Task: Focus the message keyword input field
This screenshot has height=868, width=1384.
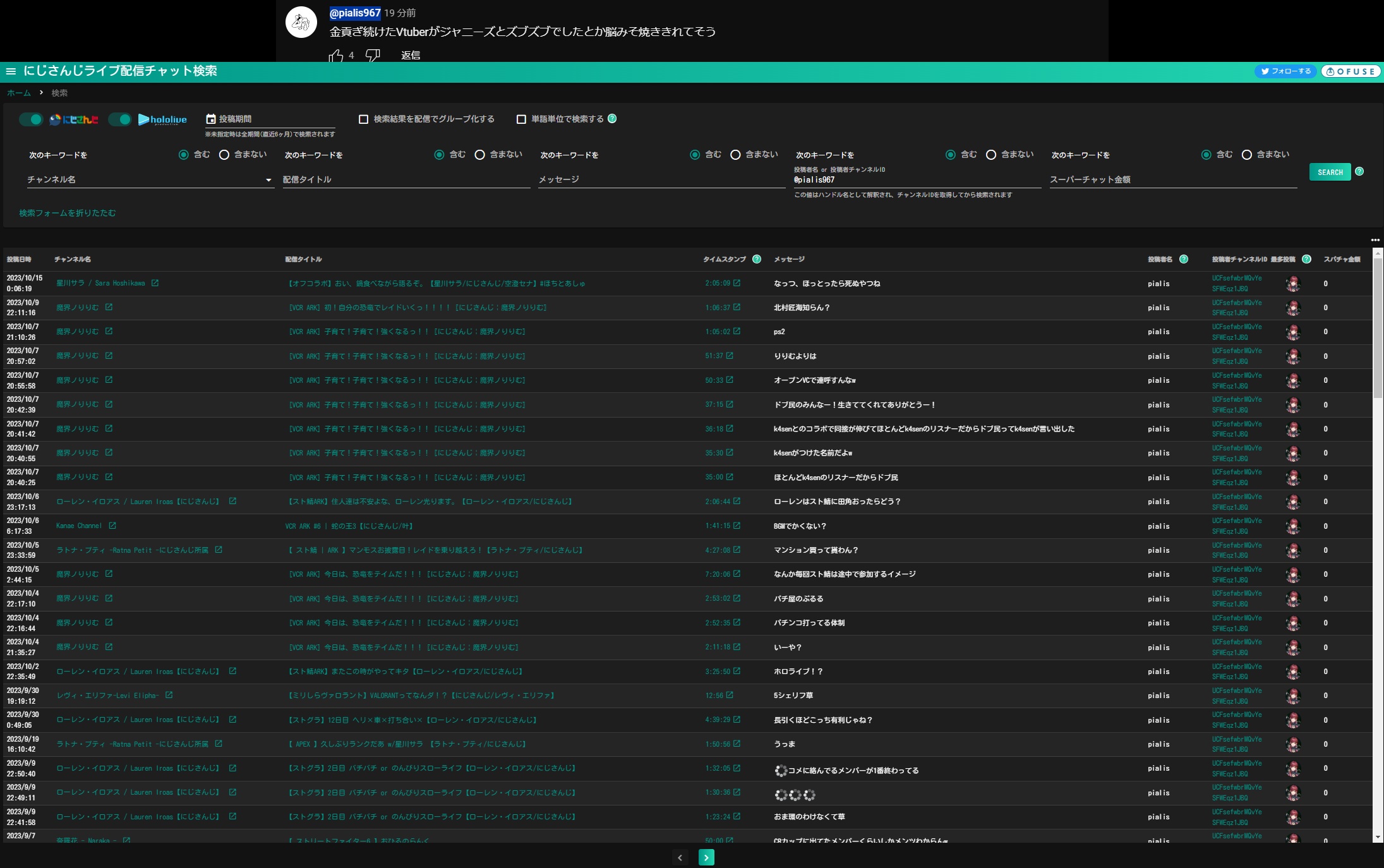Action: [661, 179]
